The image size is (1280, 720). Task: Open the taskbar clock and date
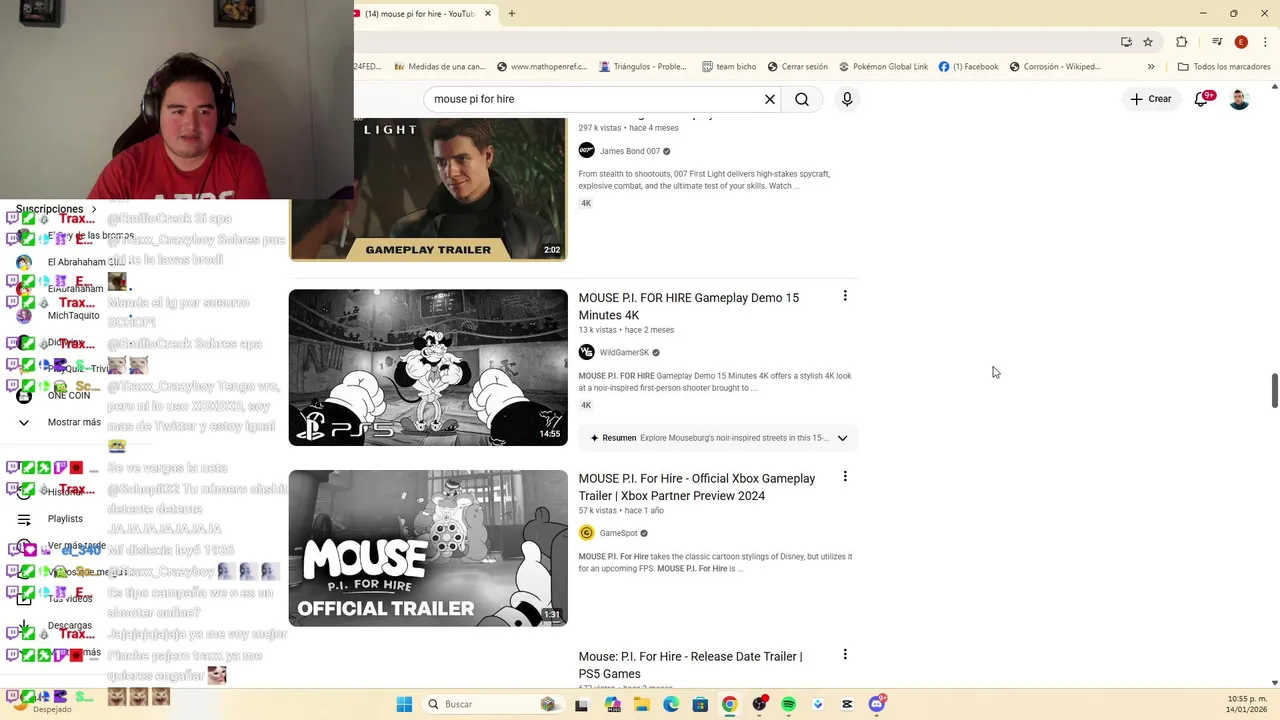coord(1247,704)
